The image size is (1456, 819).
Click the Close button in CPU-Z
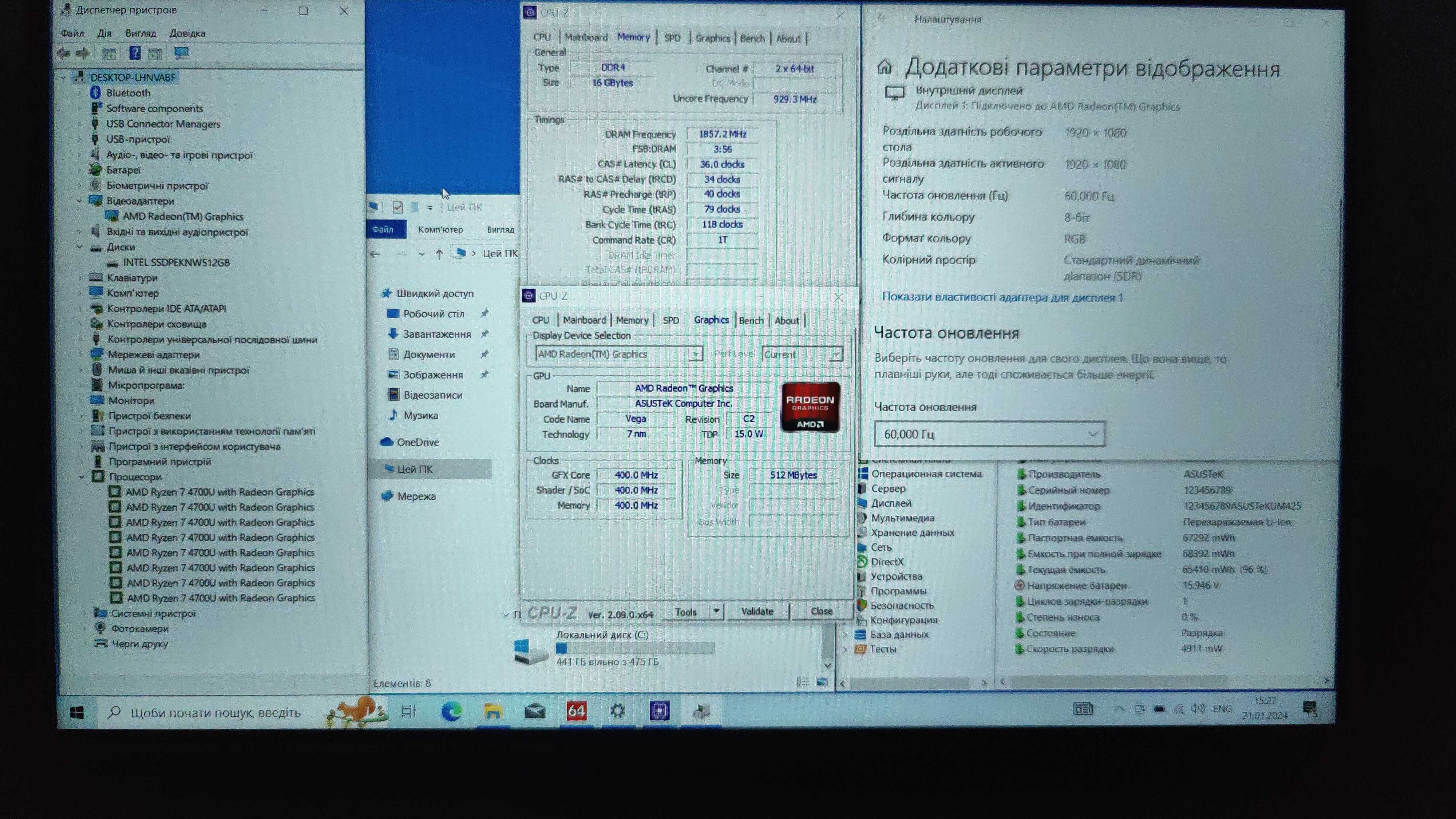[821, 612]
